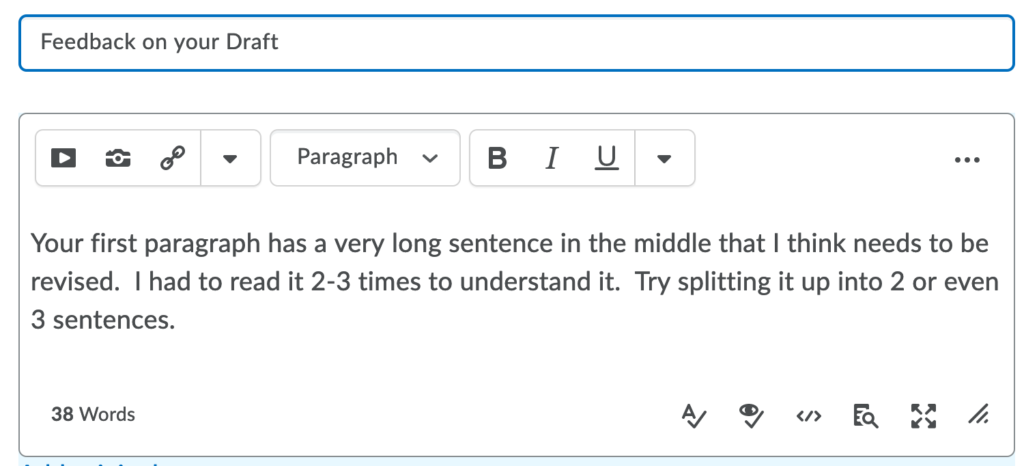
Task: Click the Insert Image camera icon
Action: click(118, 158)
